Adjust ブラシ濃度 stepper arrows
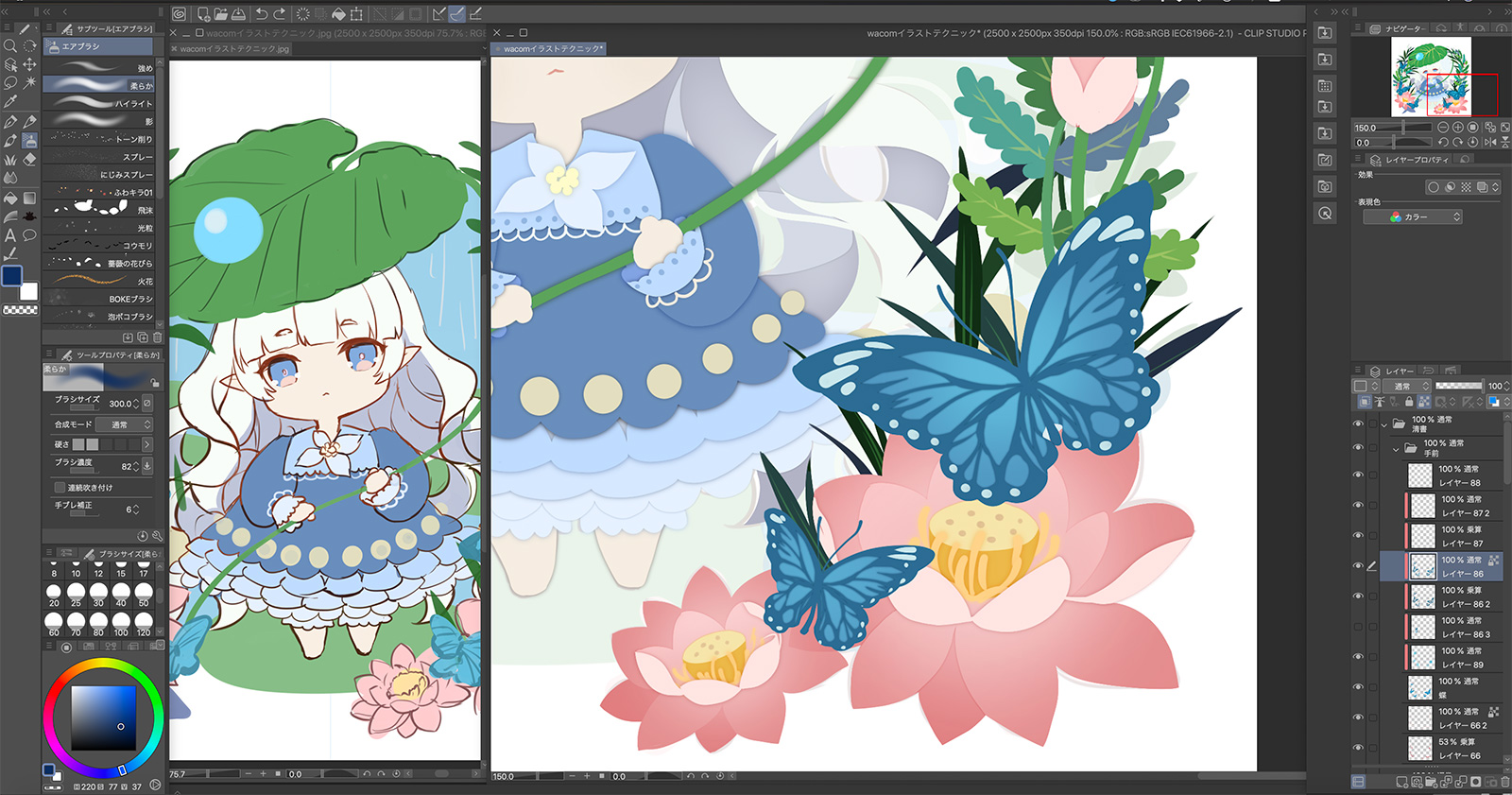This screenshot has height=795, width=1512. pos(136,466)
